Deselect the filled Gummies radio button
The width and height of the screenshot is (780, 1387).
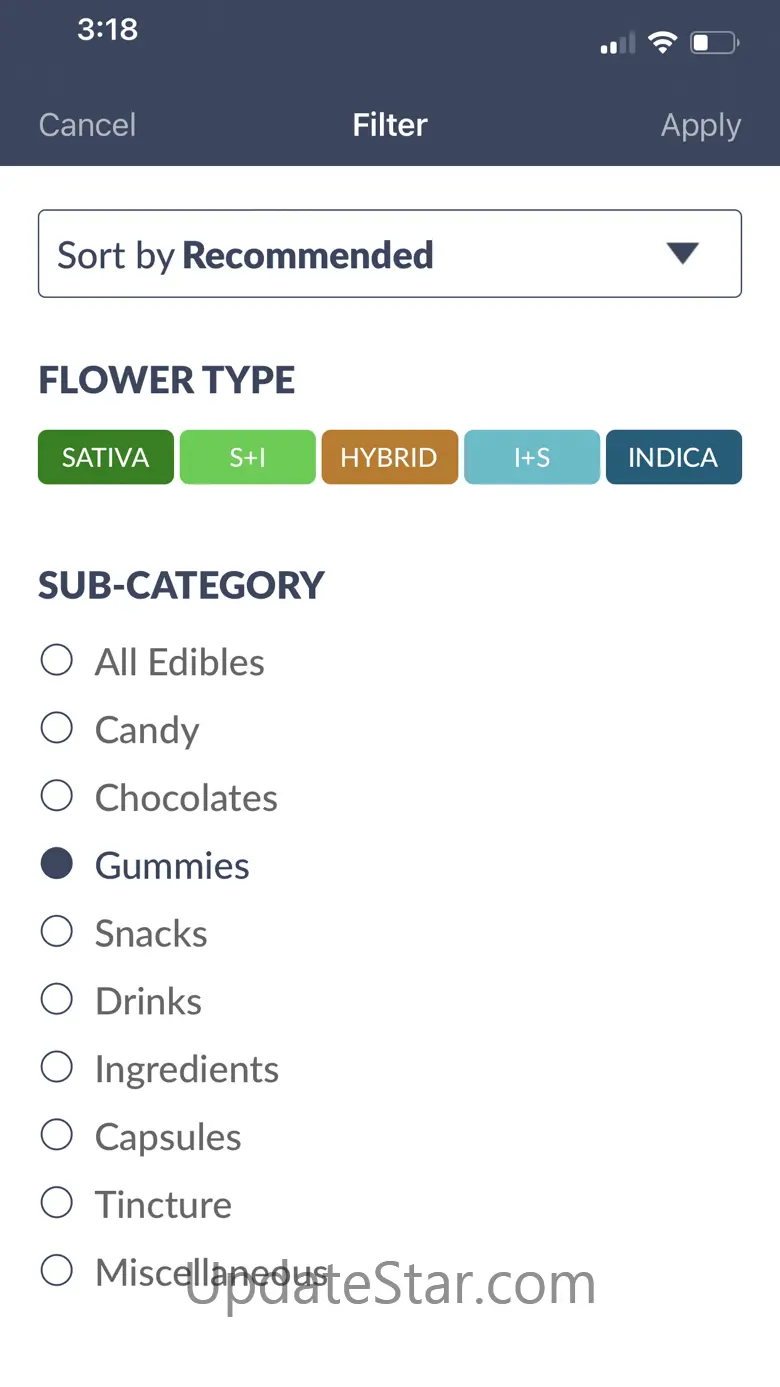[x=57, y=865]
